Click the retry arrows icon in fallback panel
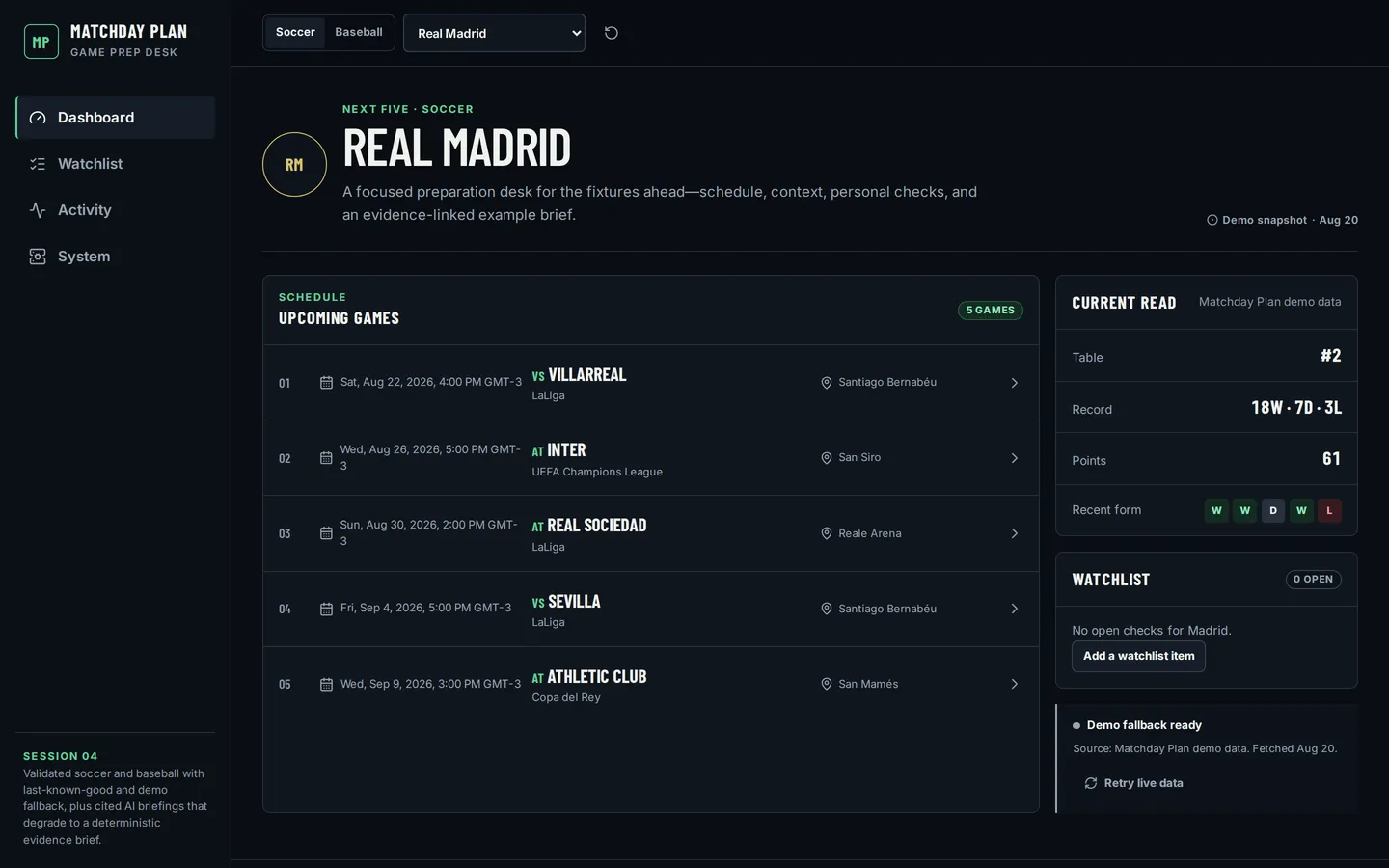This screenshot has height=868, width=1389. [1091, 783]
